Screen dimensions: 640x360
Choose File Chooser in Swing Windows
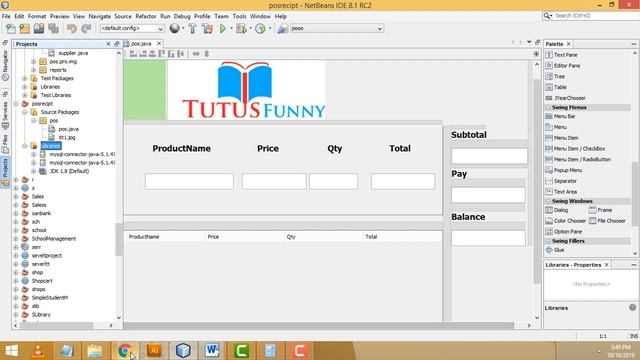[x=607, y=221]
